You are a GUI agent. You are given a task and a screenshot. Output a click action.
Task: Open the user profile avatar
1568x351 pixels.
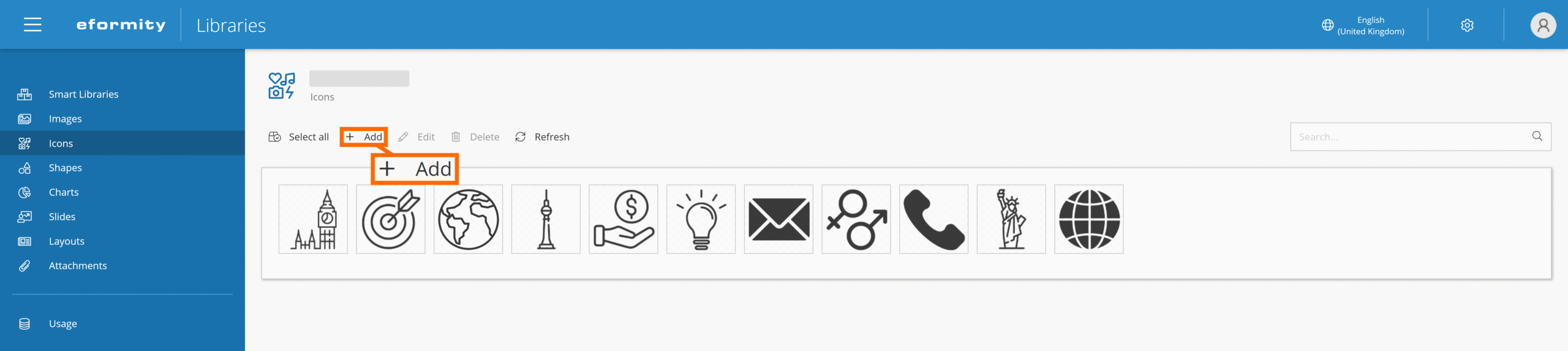(1543, 25)
